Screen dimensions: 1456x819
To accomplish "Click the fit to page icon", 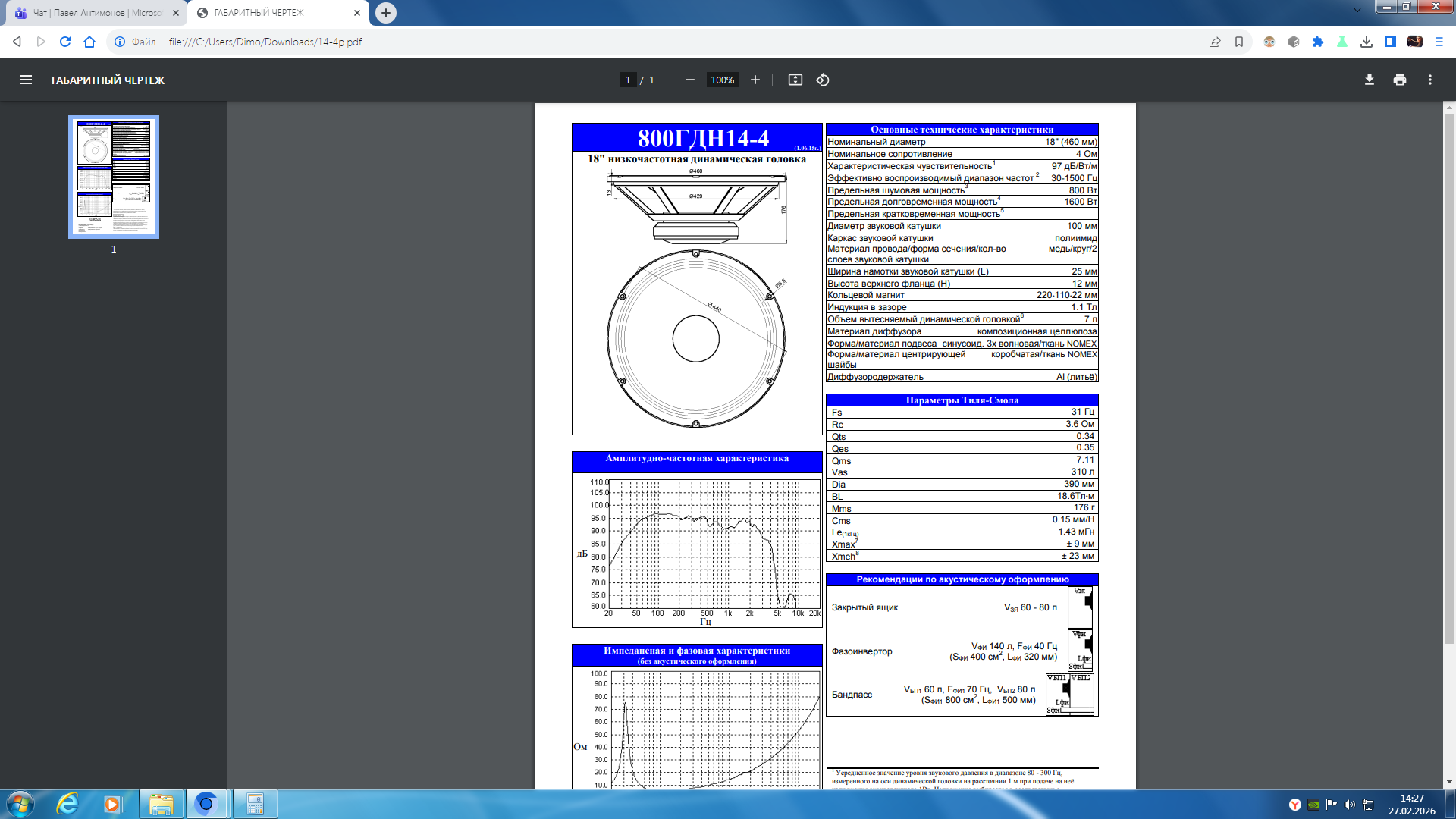I will point(795,80).
